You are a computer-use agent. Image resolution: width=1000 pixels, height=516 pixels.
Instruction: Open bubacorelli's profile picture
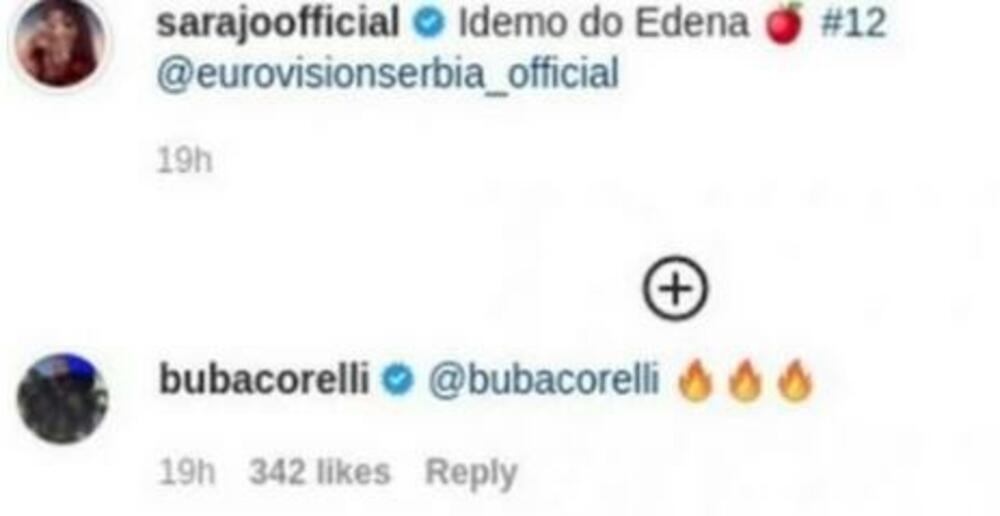[62, 399]
